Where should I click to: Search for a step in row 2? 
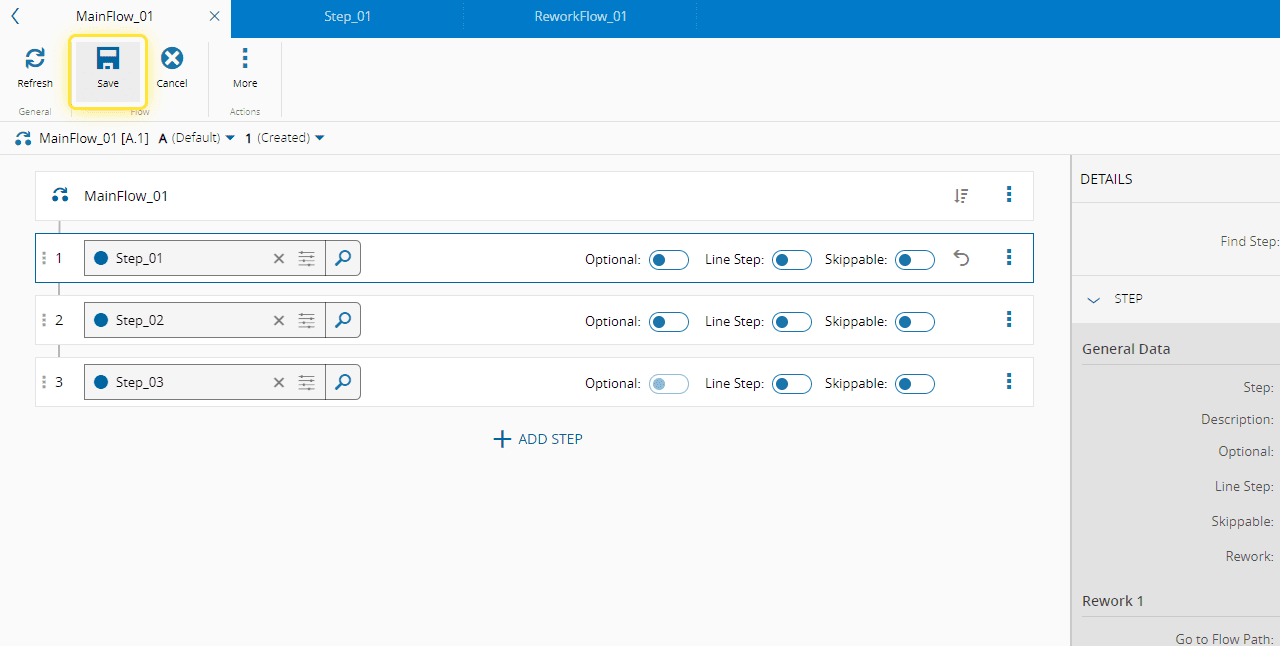[x=343, y=320]
